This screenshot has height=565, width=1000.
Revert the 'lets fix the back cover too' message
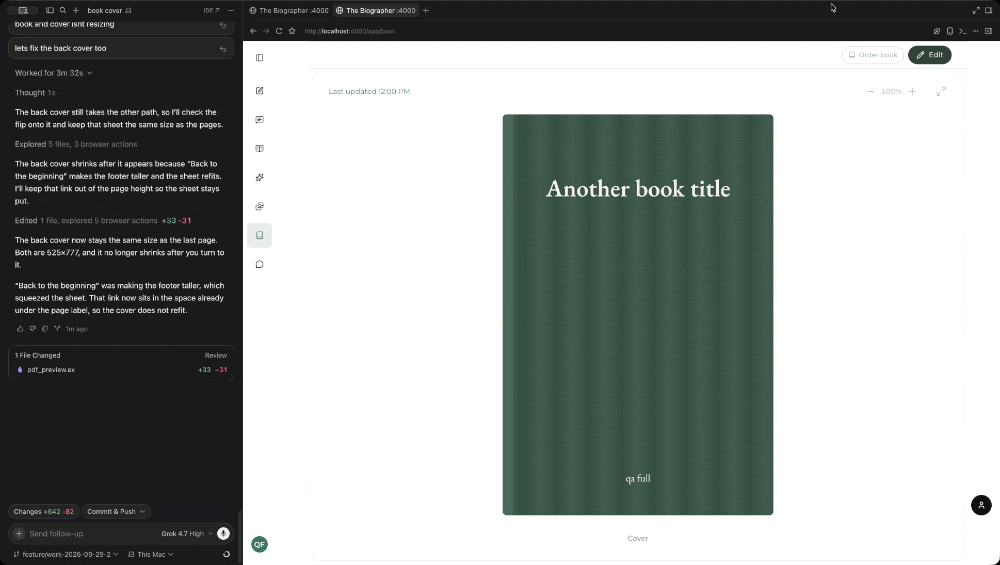(x=223, y=48)
